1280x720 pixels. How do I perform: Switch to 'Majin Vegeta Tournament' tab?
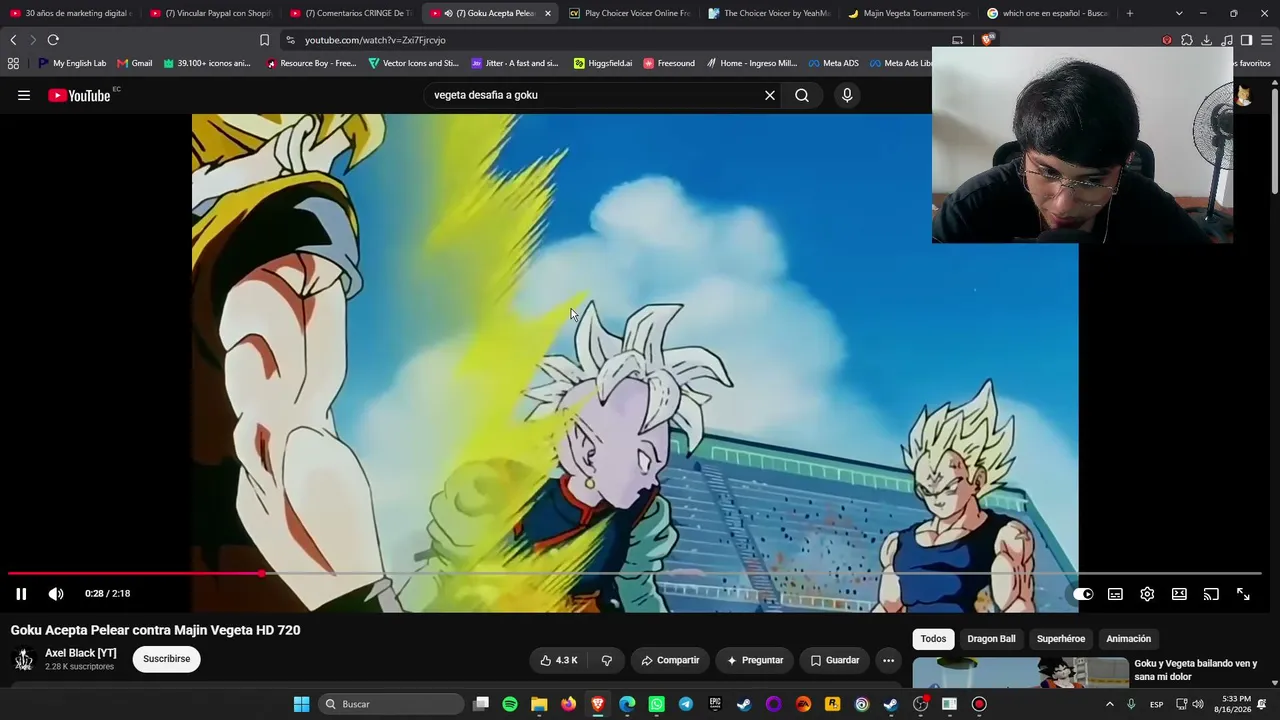[x=908, y=13]
